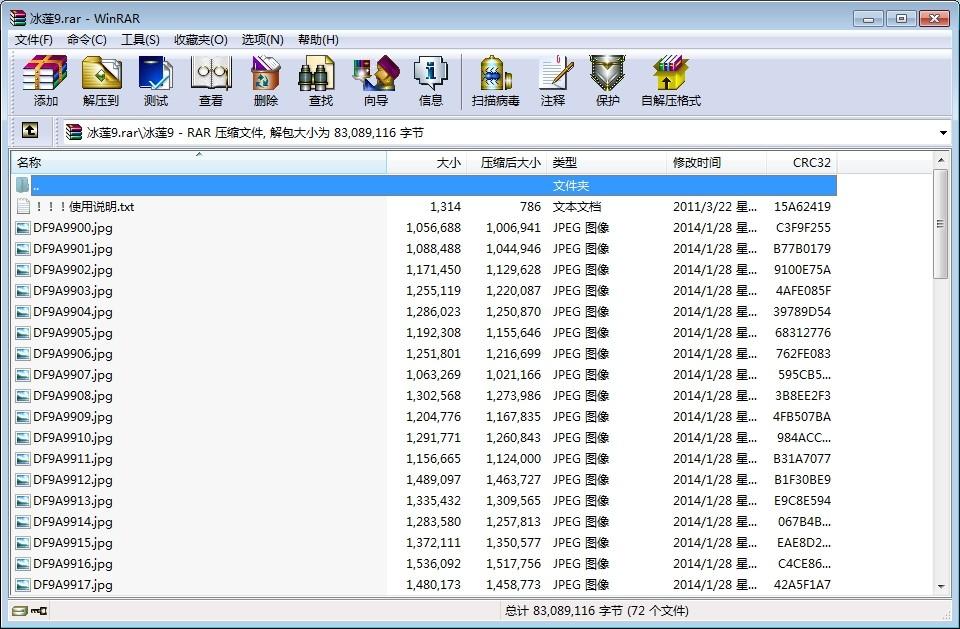Open the 查看 (View) toolbar icon
This screenshot has width=960, height=629.
[x=210, y=80]
